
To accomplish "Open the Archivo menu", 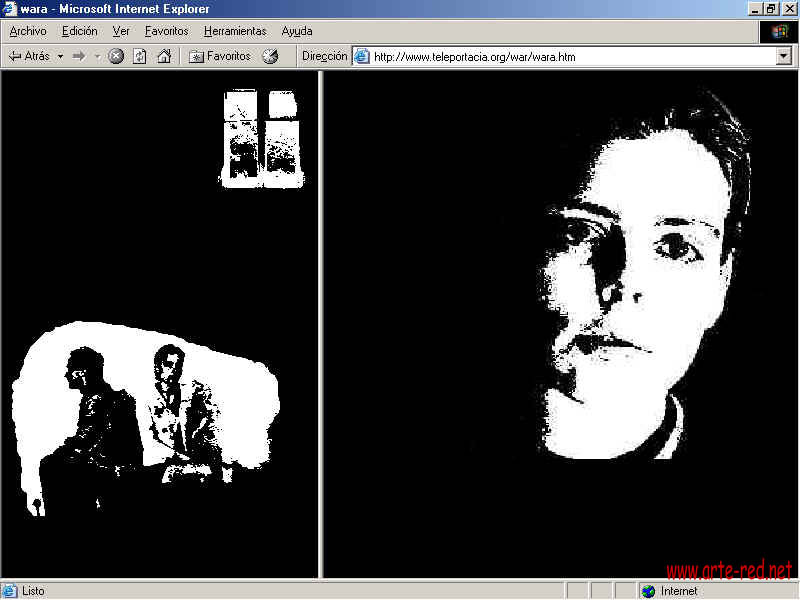I will click(x=28, y=32).
